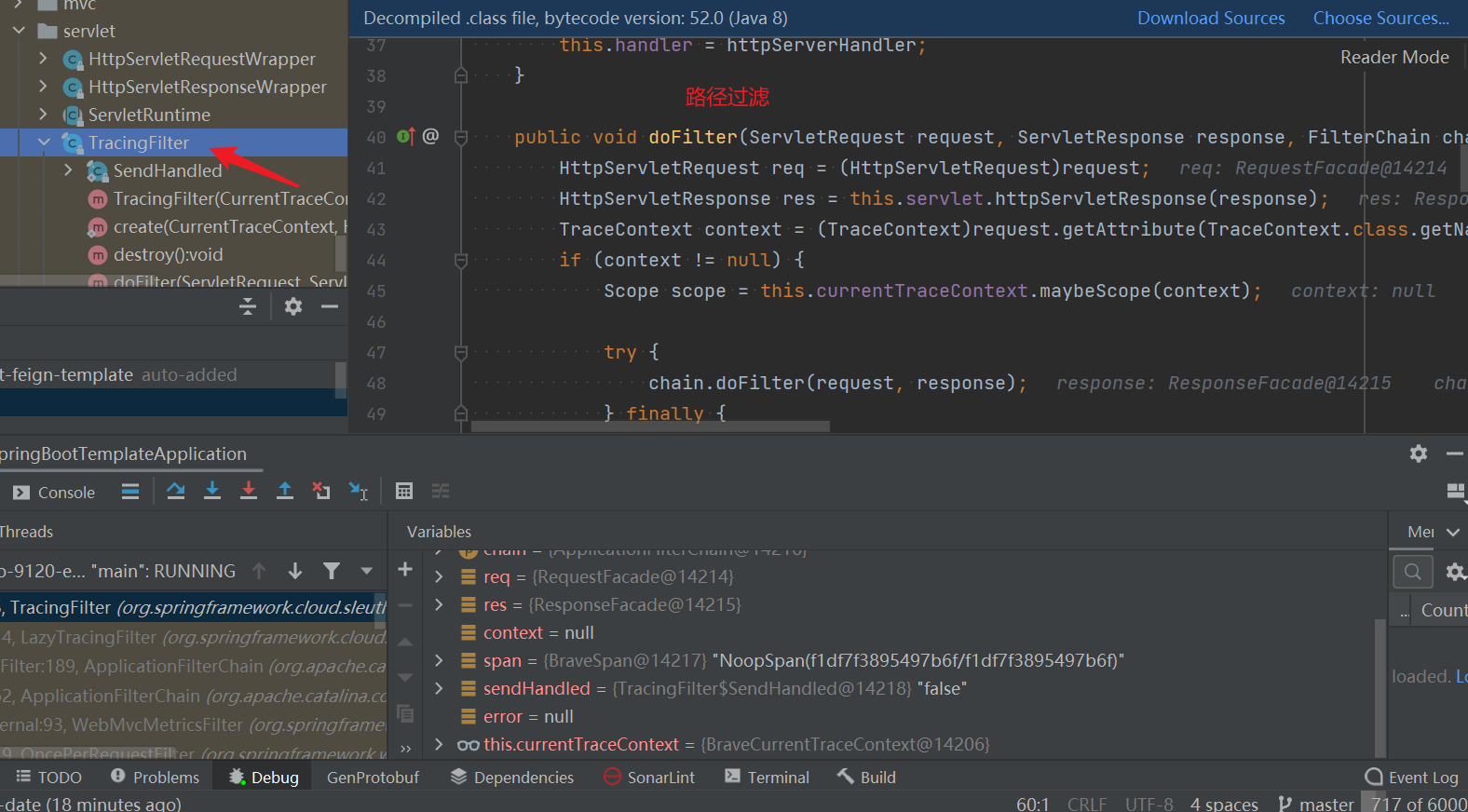Click override marker icon on line 40
The height and width of the screenshot is (812, 1468).
click(406, 137)
